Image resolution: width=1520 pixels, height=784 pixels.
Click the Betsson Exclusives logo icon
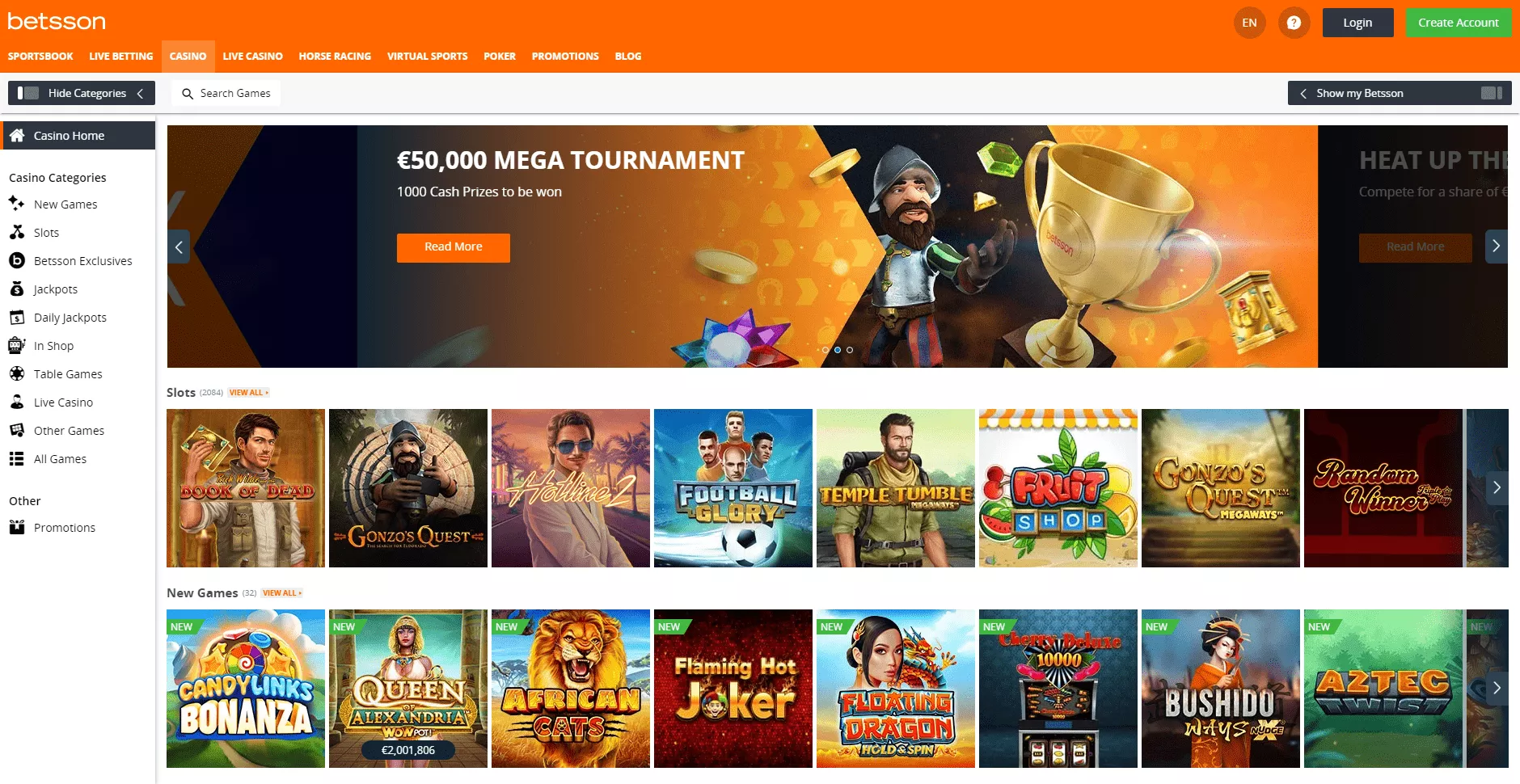(16, 260)
